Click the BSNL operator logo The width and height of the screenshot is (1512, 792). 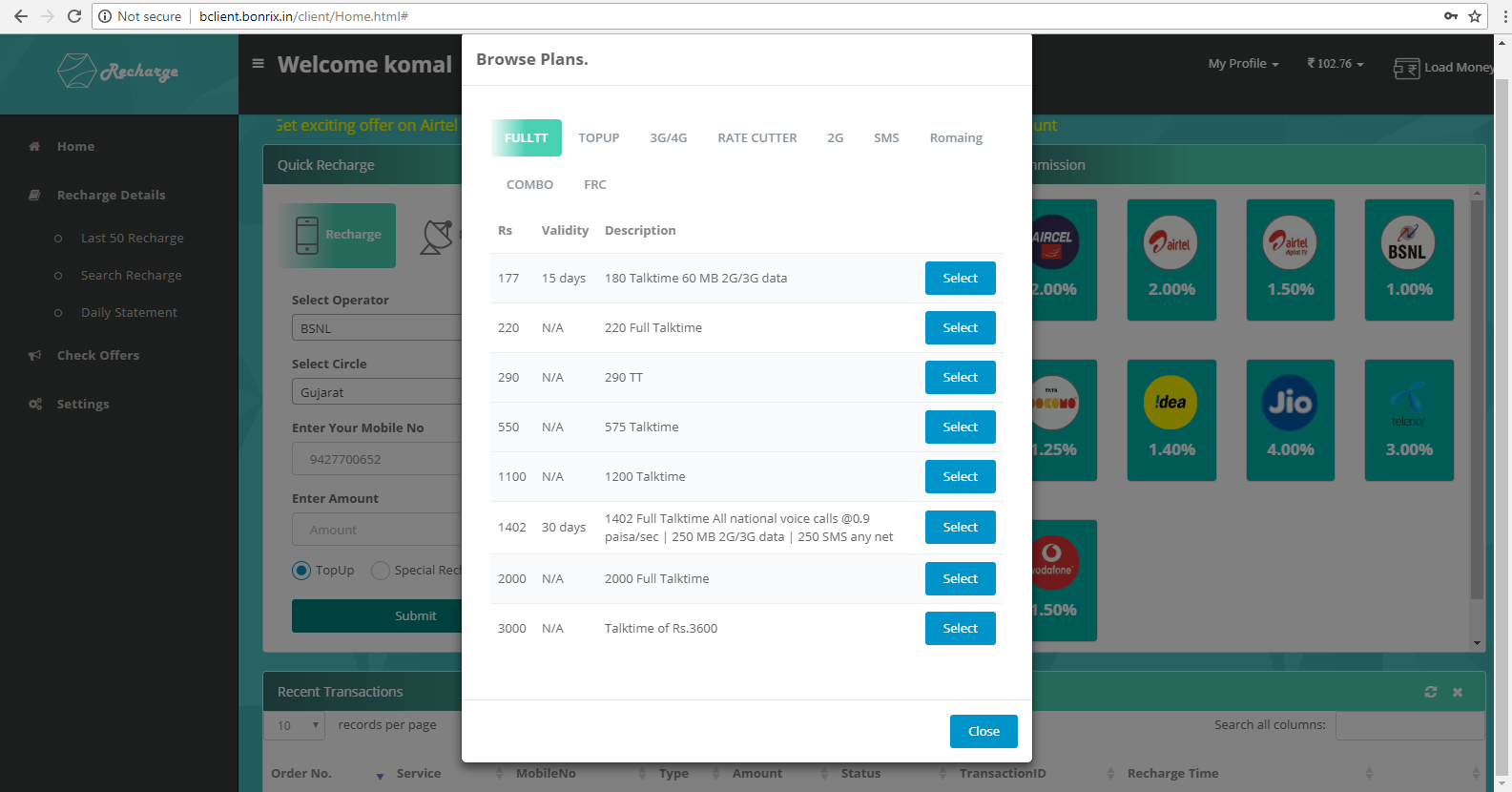click(1408, 242)
